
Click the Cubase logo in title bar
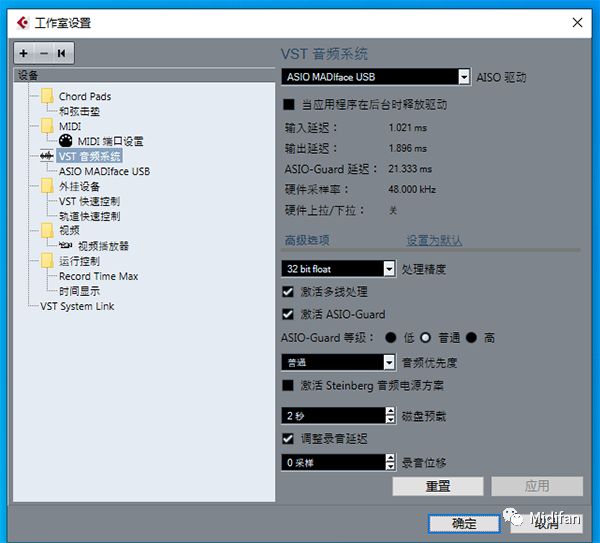coord(23,23)
